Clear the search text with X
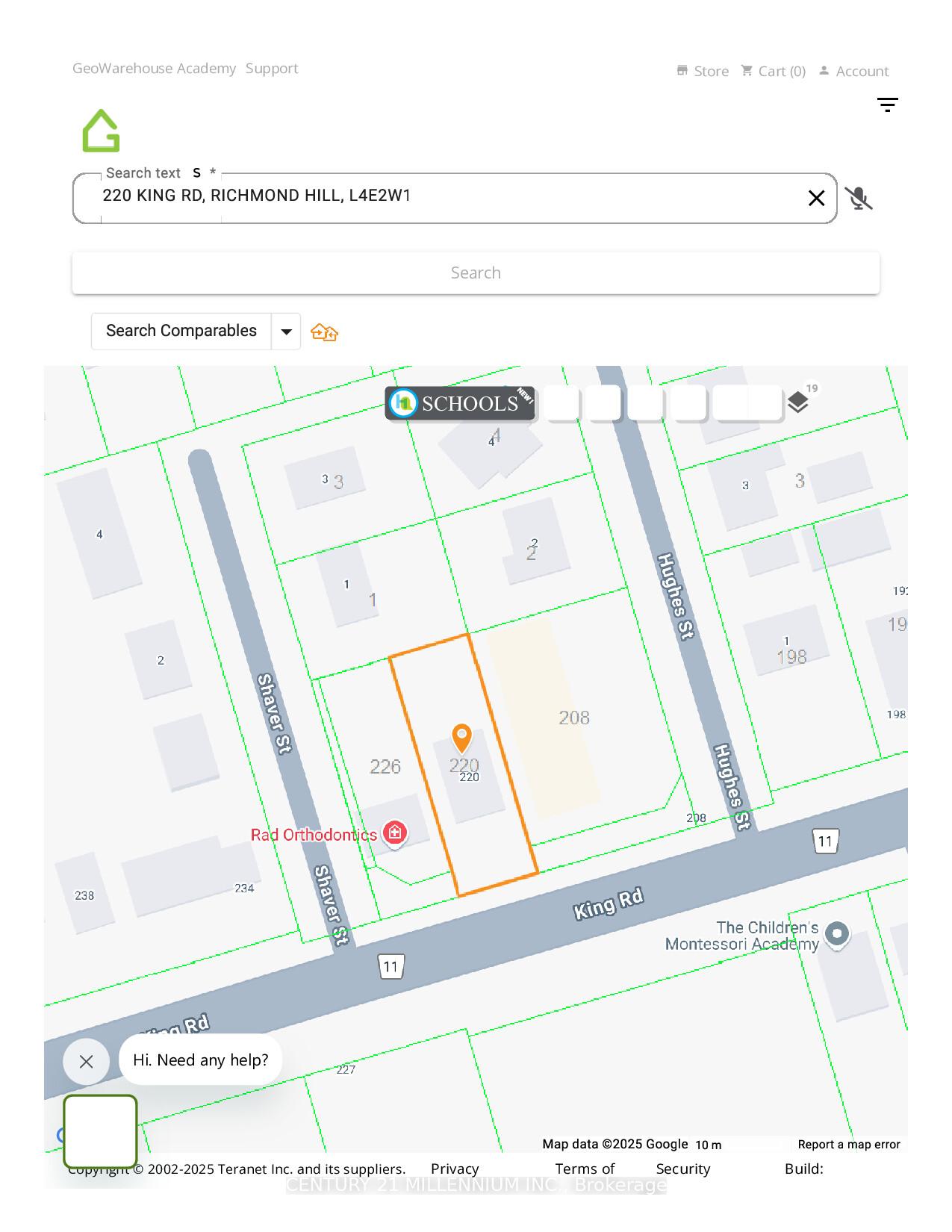Viewport: 952px width, 1232px height. tap(816, 199)
